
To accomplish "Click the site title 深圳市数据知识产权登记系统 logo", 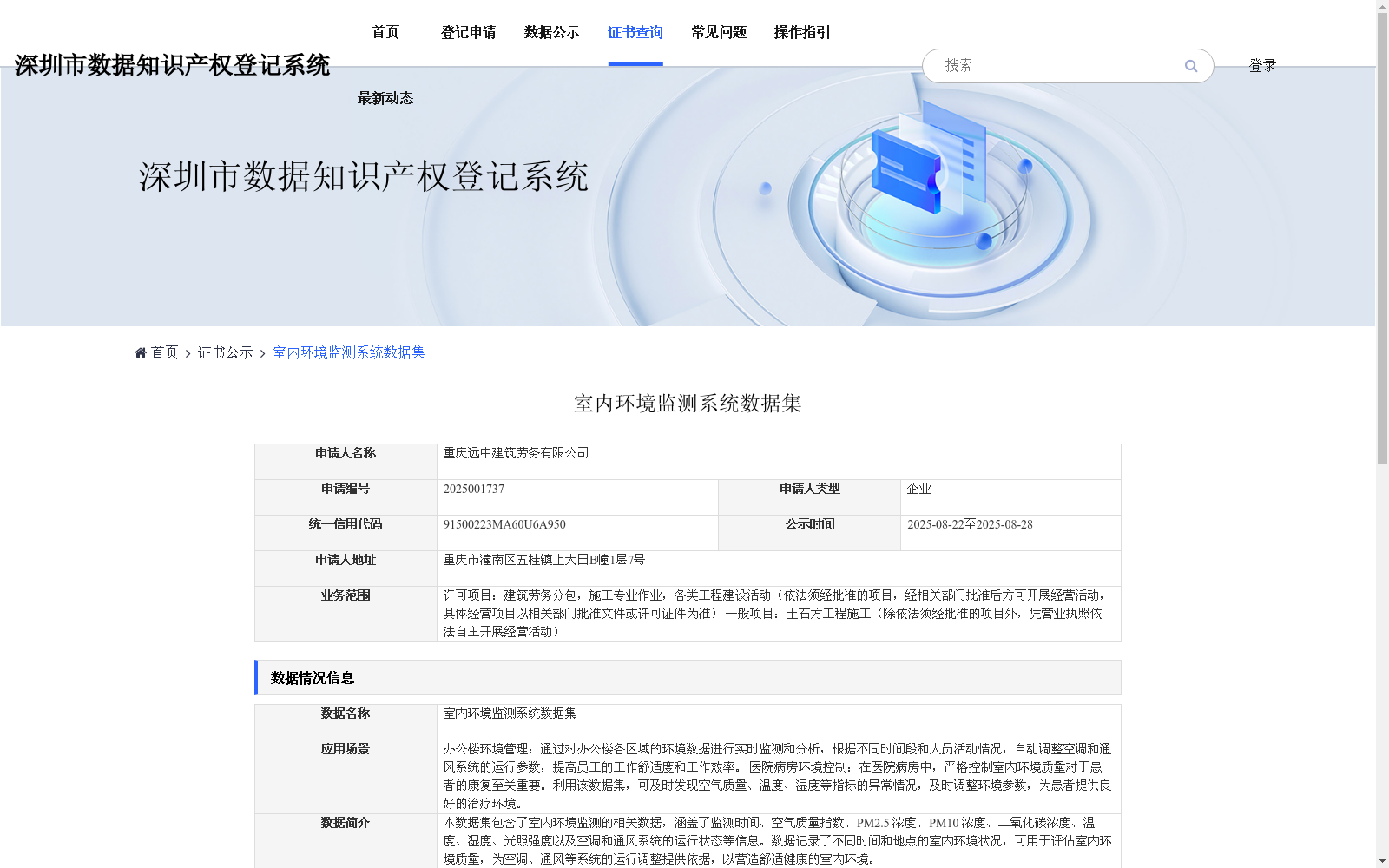I will 172,65.
